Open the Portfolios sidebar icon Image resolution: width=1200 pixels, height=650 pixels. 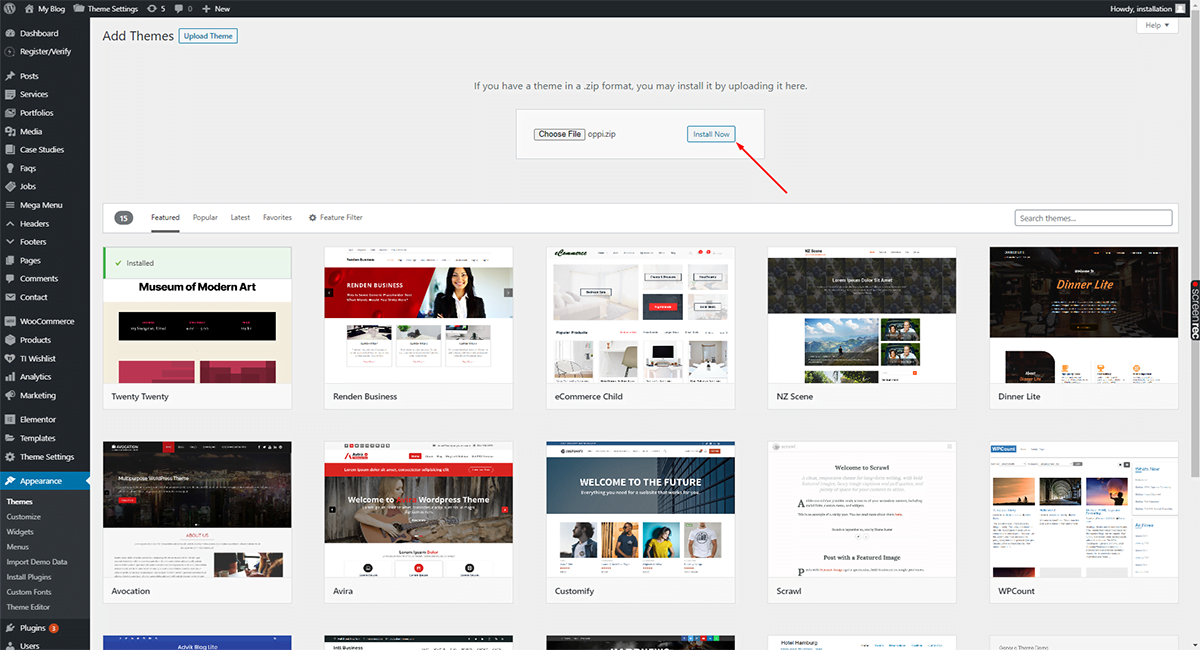tap(10, 113)
